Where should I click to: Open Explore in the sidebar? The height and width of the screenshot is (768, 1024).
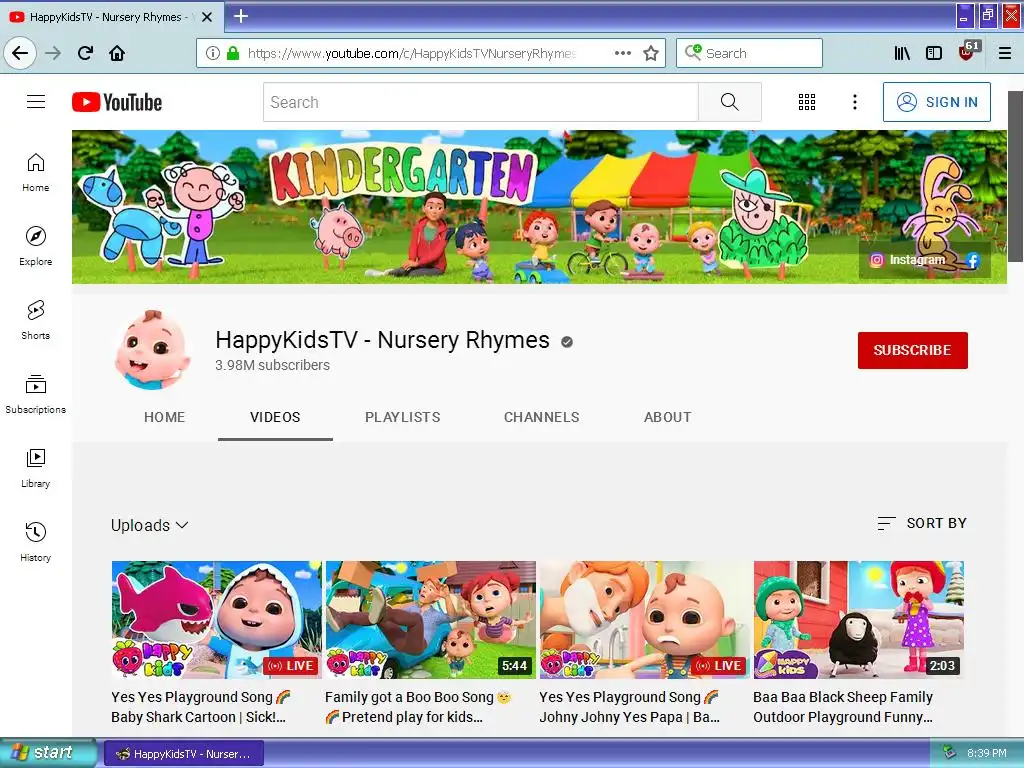pyautogui.click(x=36, y=246)
